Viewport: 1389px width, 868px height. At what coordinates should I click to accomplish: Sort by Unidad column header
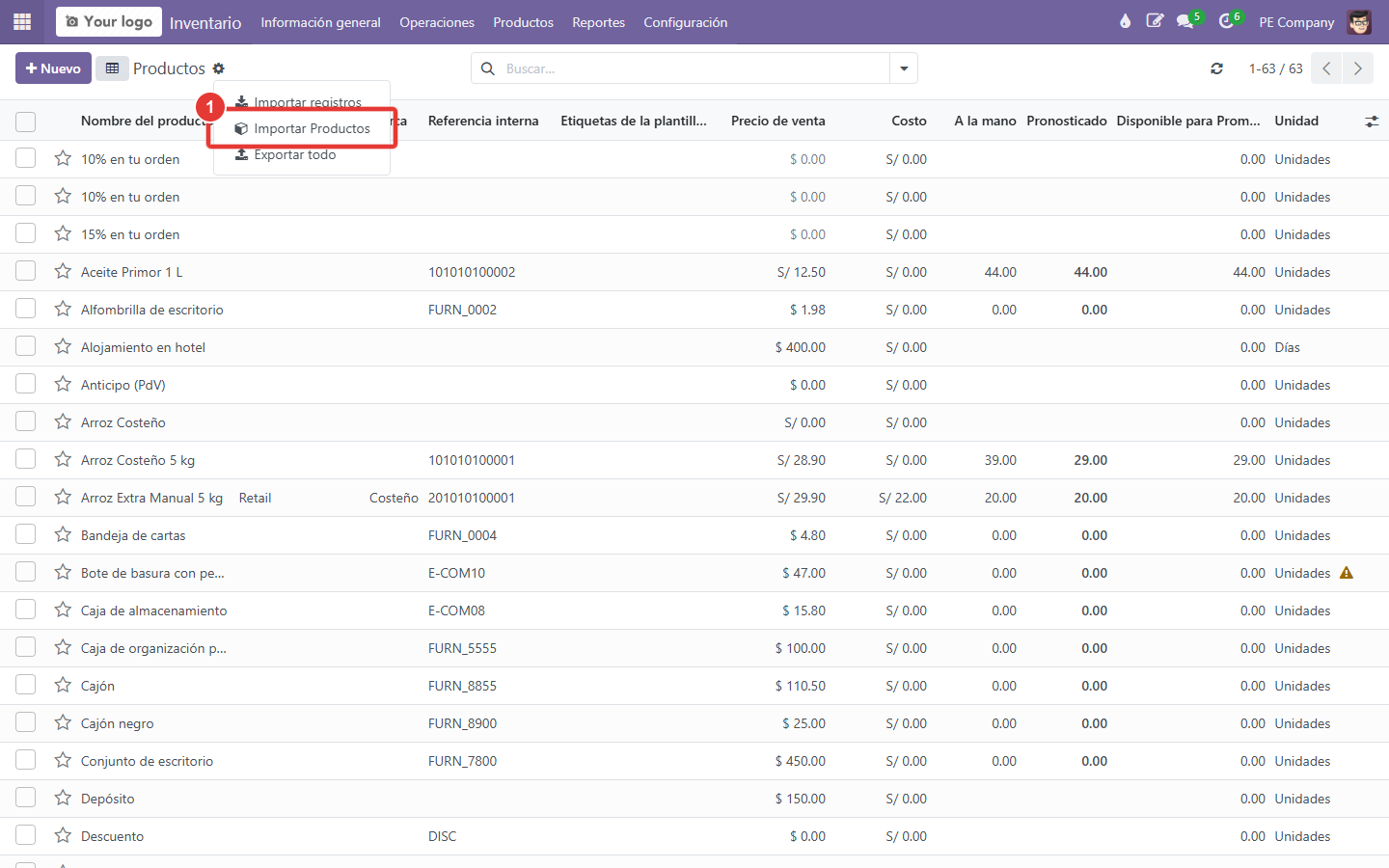1296,122
